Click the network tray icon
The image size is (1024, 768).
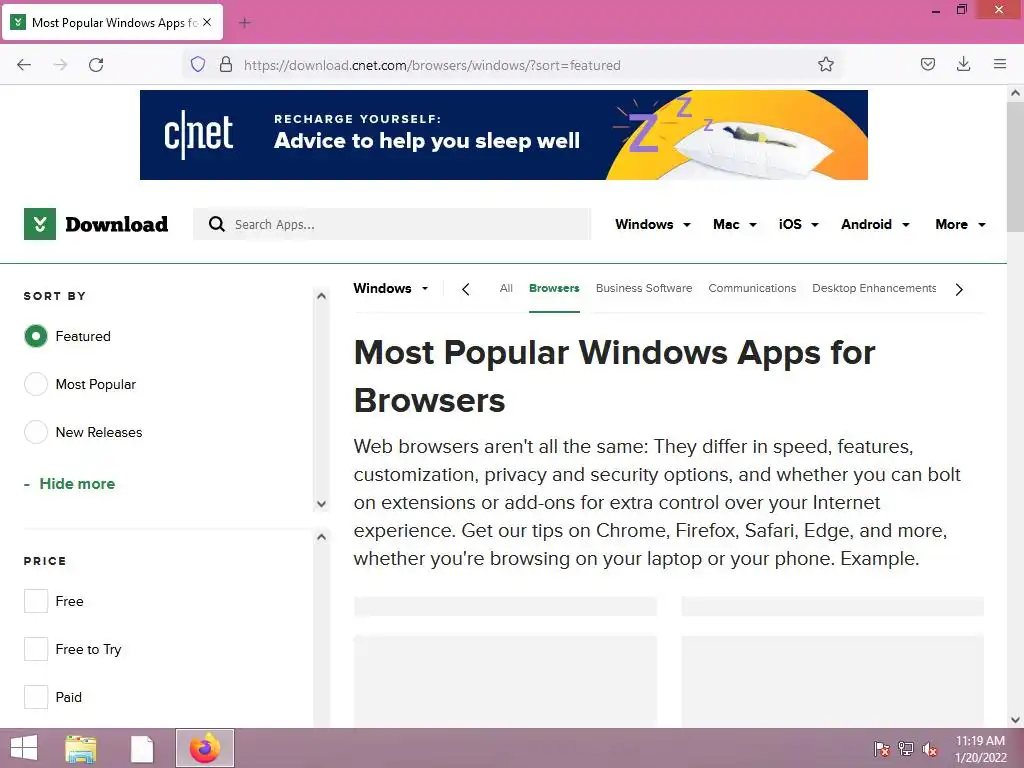coord(906,749)
